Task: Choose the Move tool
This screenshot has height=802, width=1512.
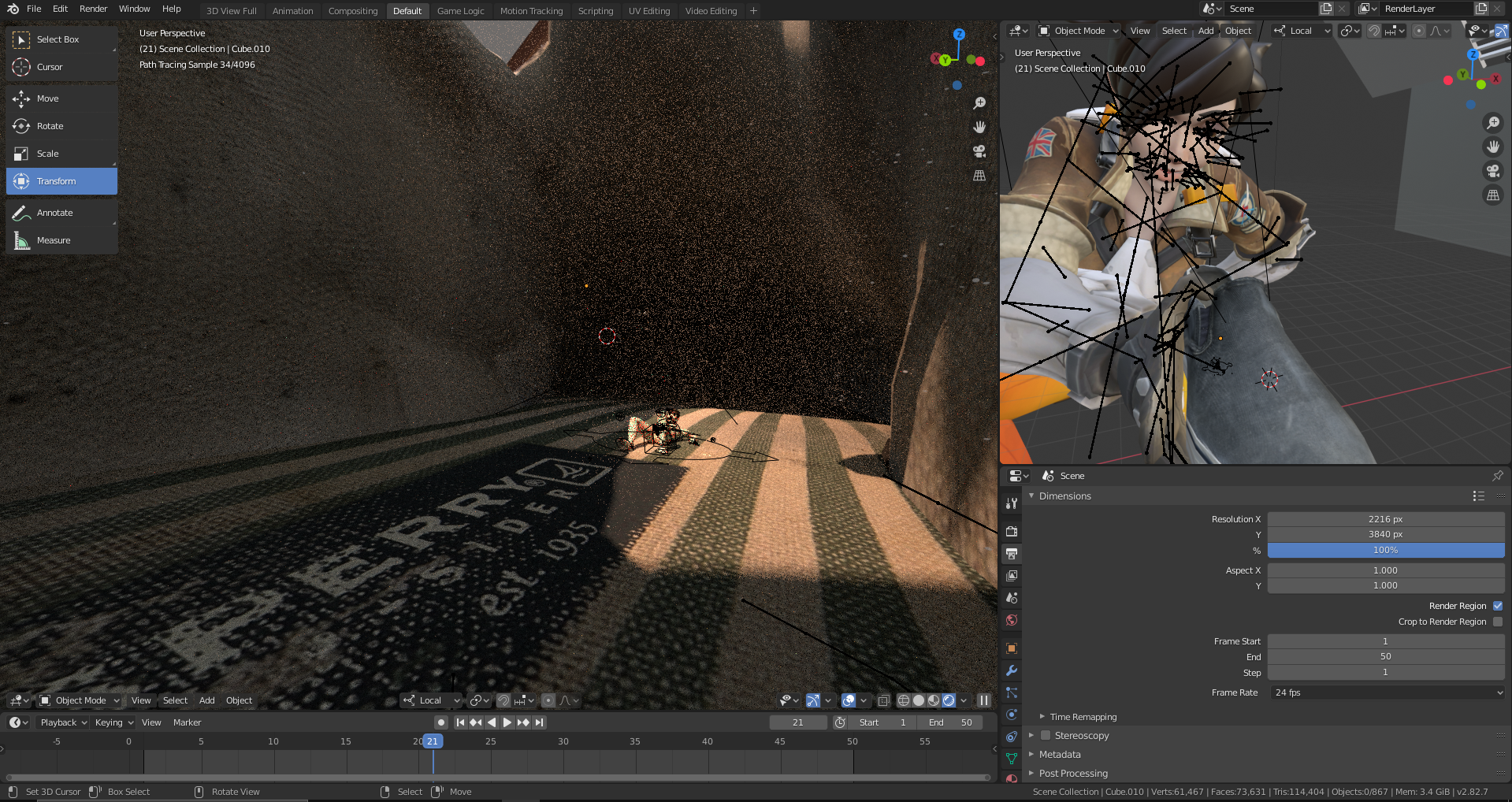Action: pos(61,98)
